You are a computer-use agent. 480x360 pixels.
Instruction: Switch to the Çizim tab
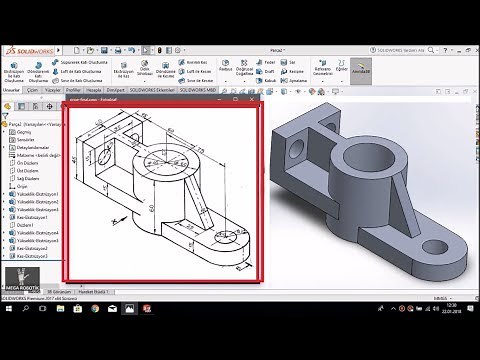[32, 90]
